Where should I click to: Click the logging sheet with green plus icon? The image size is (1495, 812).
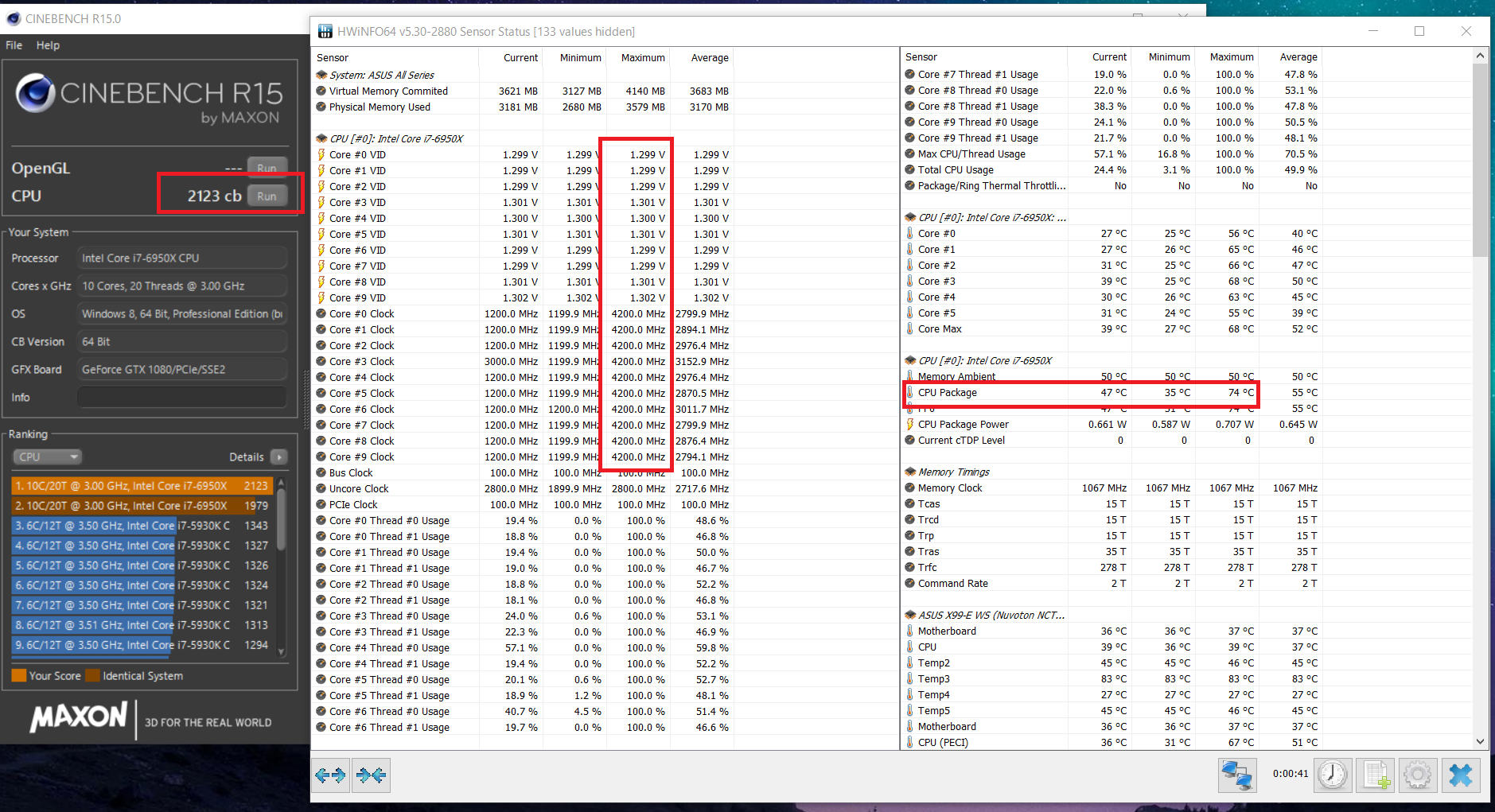point(1376,775)
